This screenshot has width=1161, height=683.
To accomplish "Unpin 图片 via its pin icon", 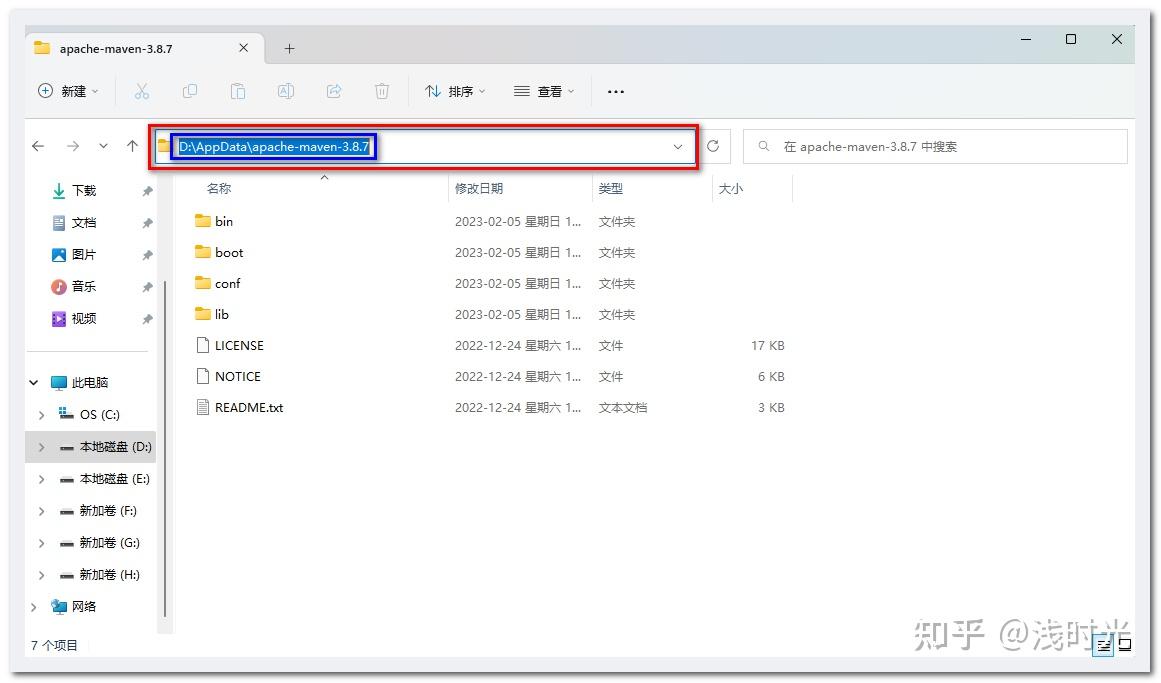I will (147, 255).
